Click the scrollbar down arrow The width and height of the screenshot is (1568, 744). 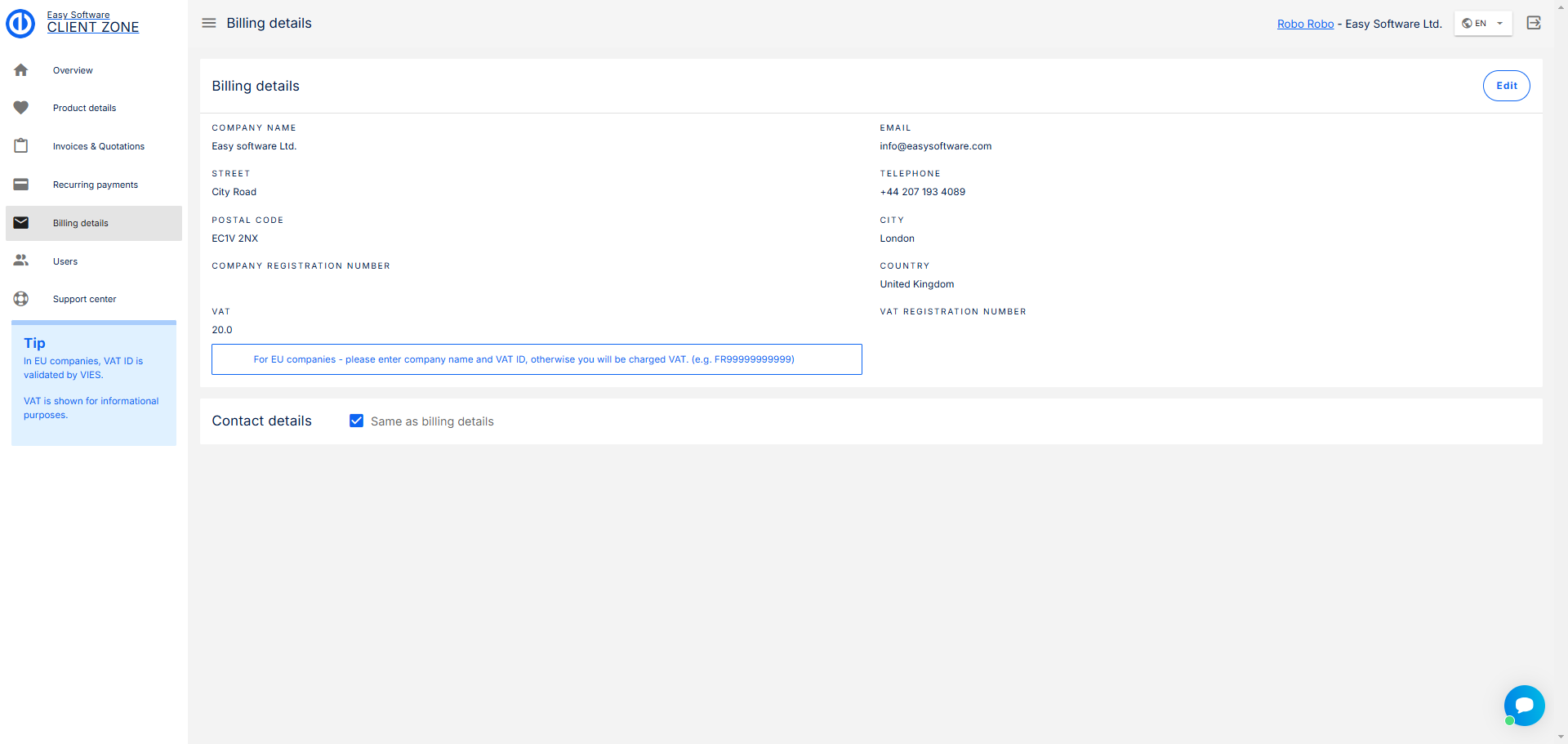click(1561, 737)
